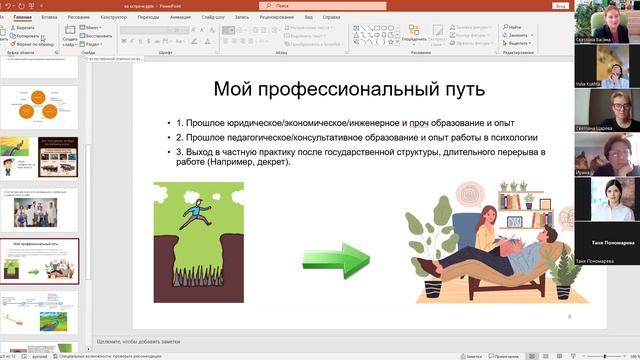Switch to Reading view icon in status bar
The height and width of the screenshot is (360, 640).
point(559,356)
